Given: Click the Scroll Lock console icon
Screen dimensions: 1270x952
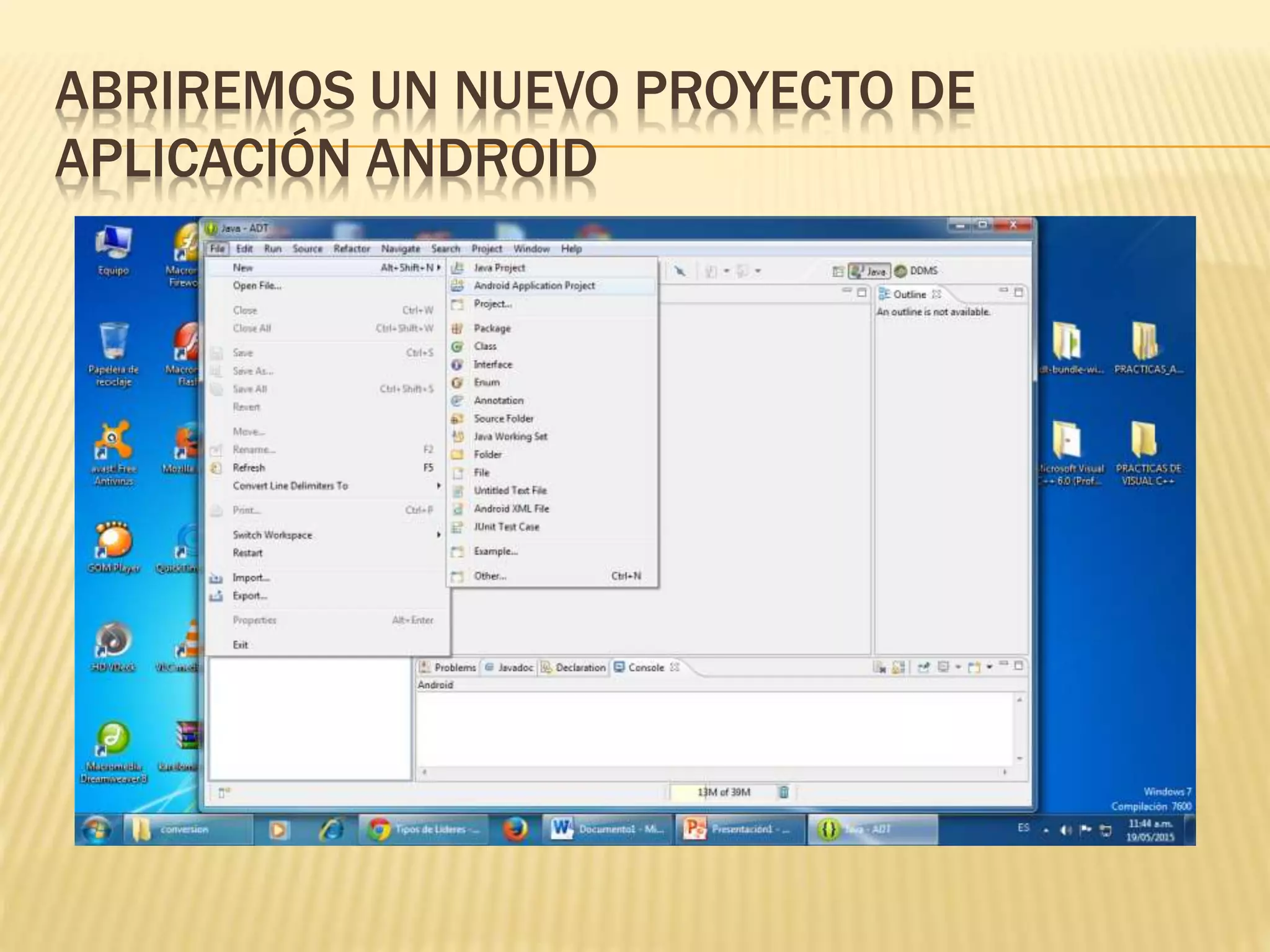Looking at the screenshot, I should 898,668.
